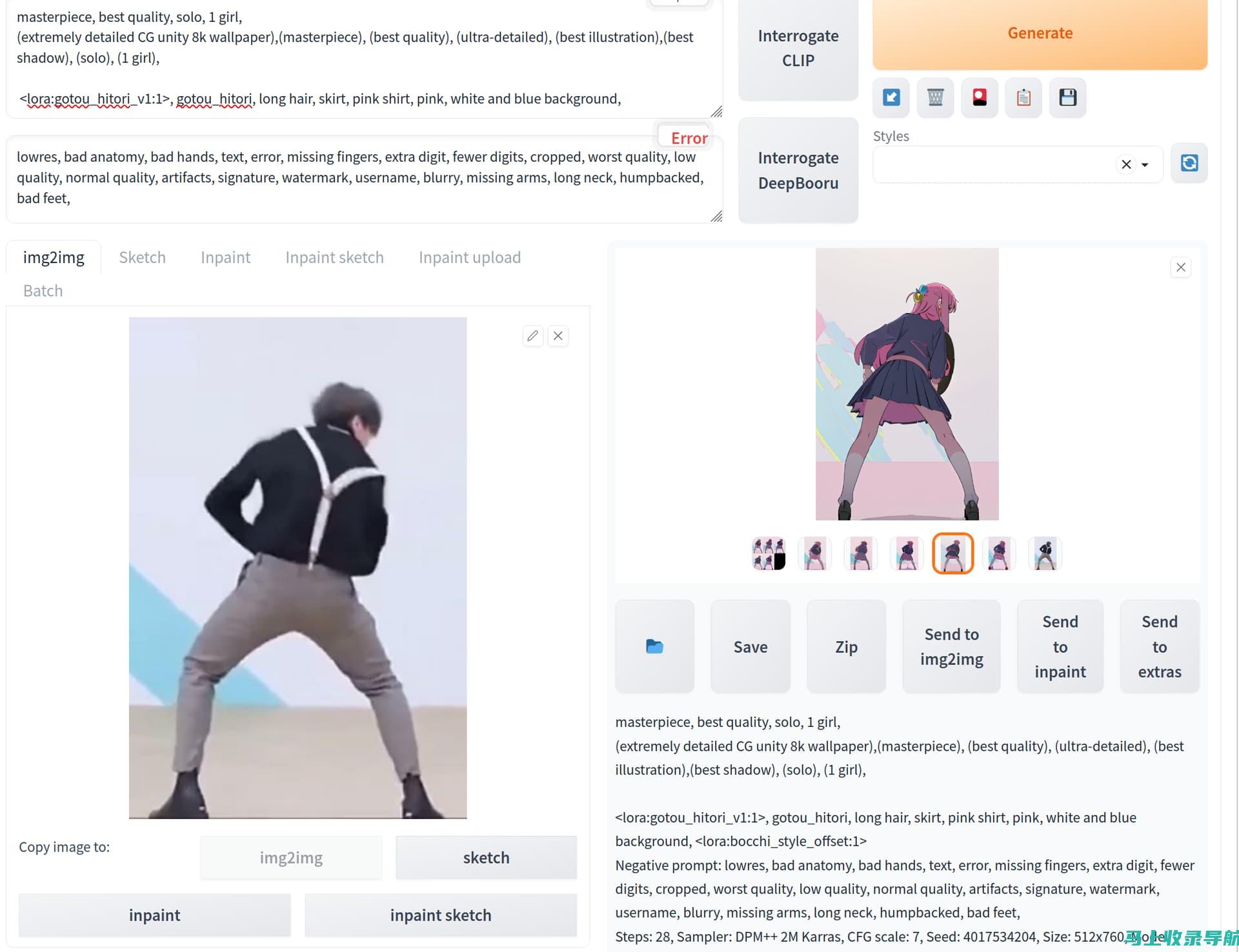The width and height of the screenshot is (1239, 952).
Task: Click the Send to img2img button
Action: (951, 646)
